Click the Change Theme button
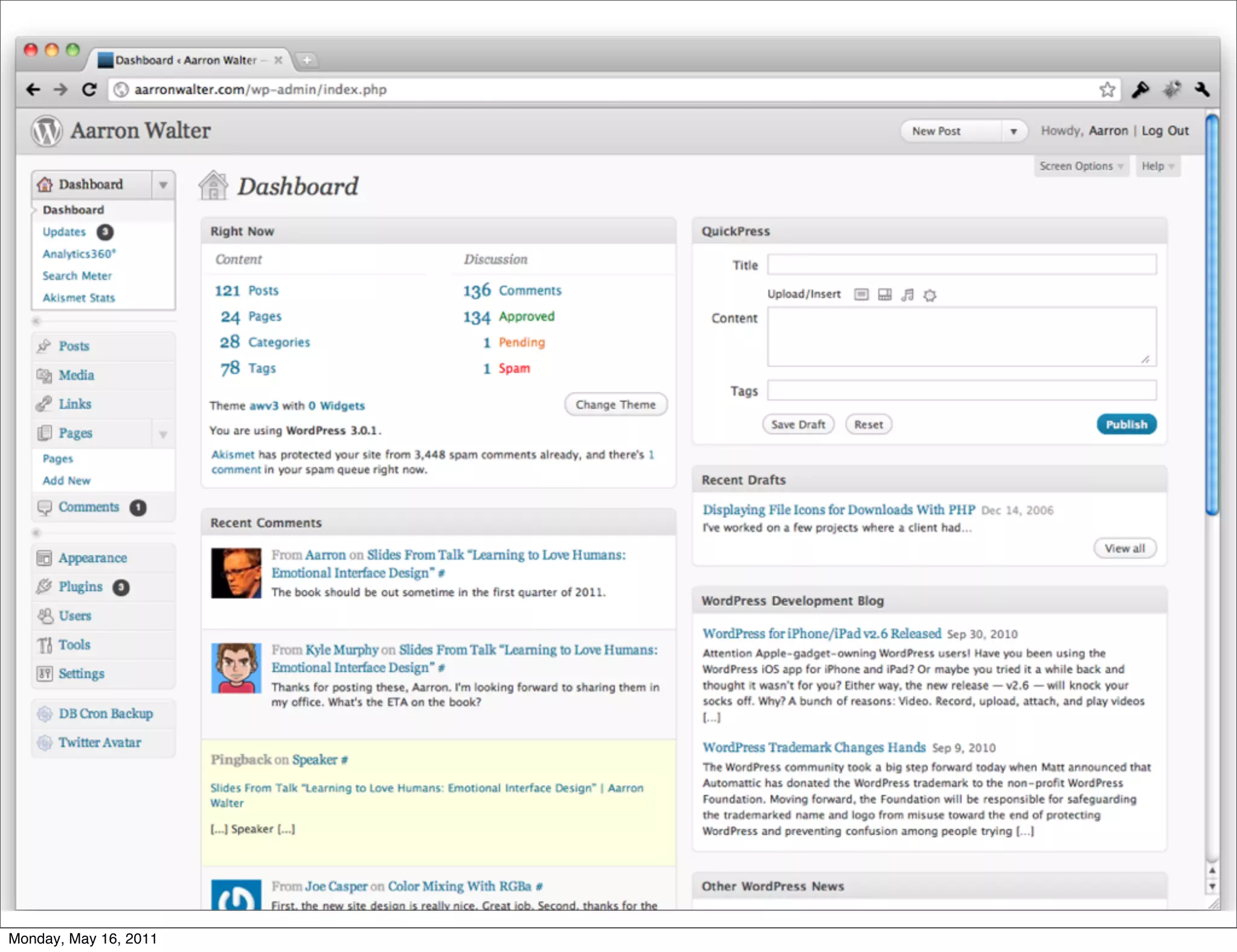The height and width of the screenshot is (952, 1237). point(615,405)
